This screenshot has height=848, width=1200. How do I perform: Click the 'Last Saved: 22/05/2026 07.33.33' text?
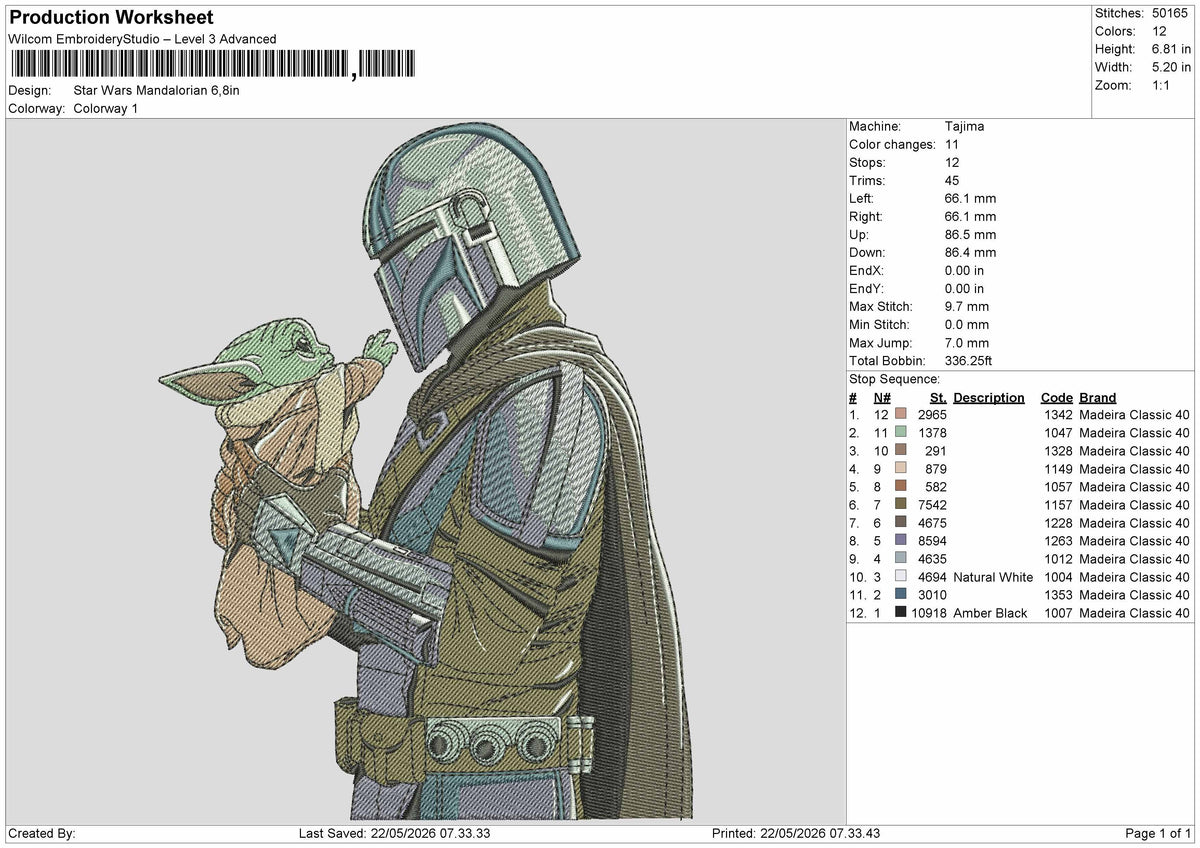[x=394, y=833]
